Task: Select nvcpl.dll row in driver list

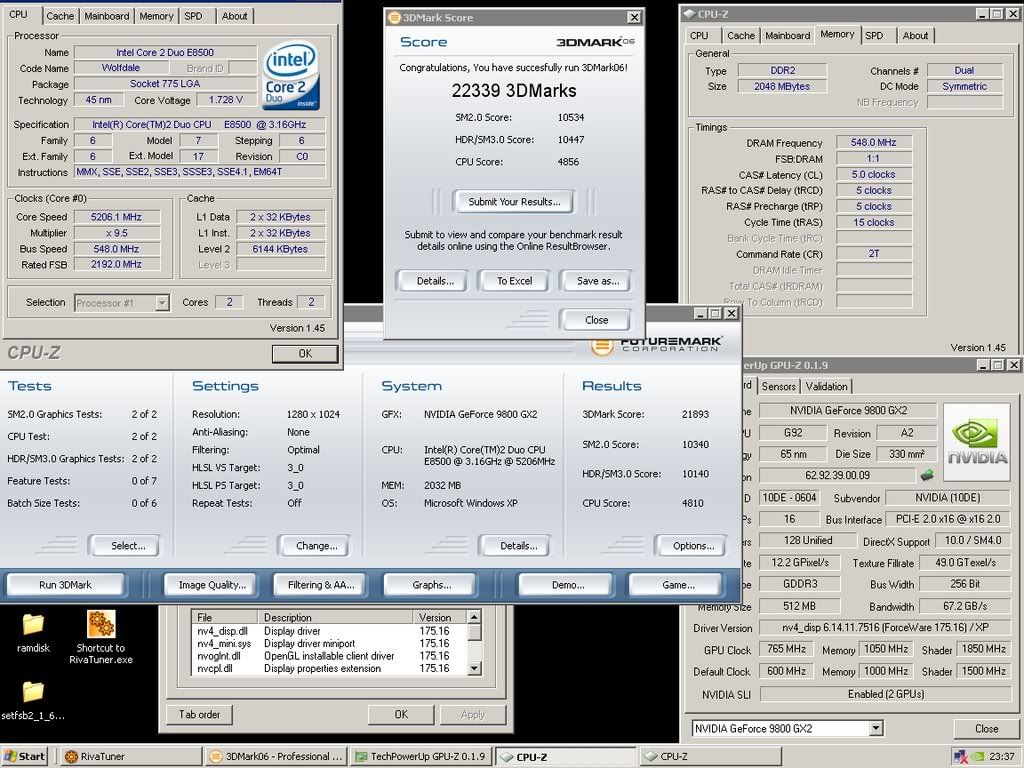Action: (330, 668)
